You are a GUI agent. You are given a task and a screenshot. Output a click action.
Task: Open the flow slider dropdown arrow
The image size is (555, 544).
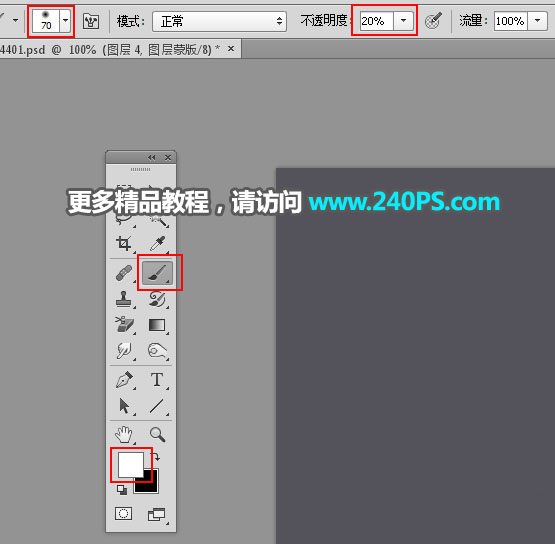[537, 21]
